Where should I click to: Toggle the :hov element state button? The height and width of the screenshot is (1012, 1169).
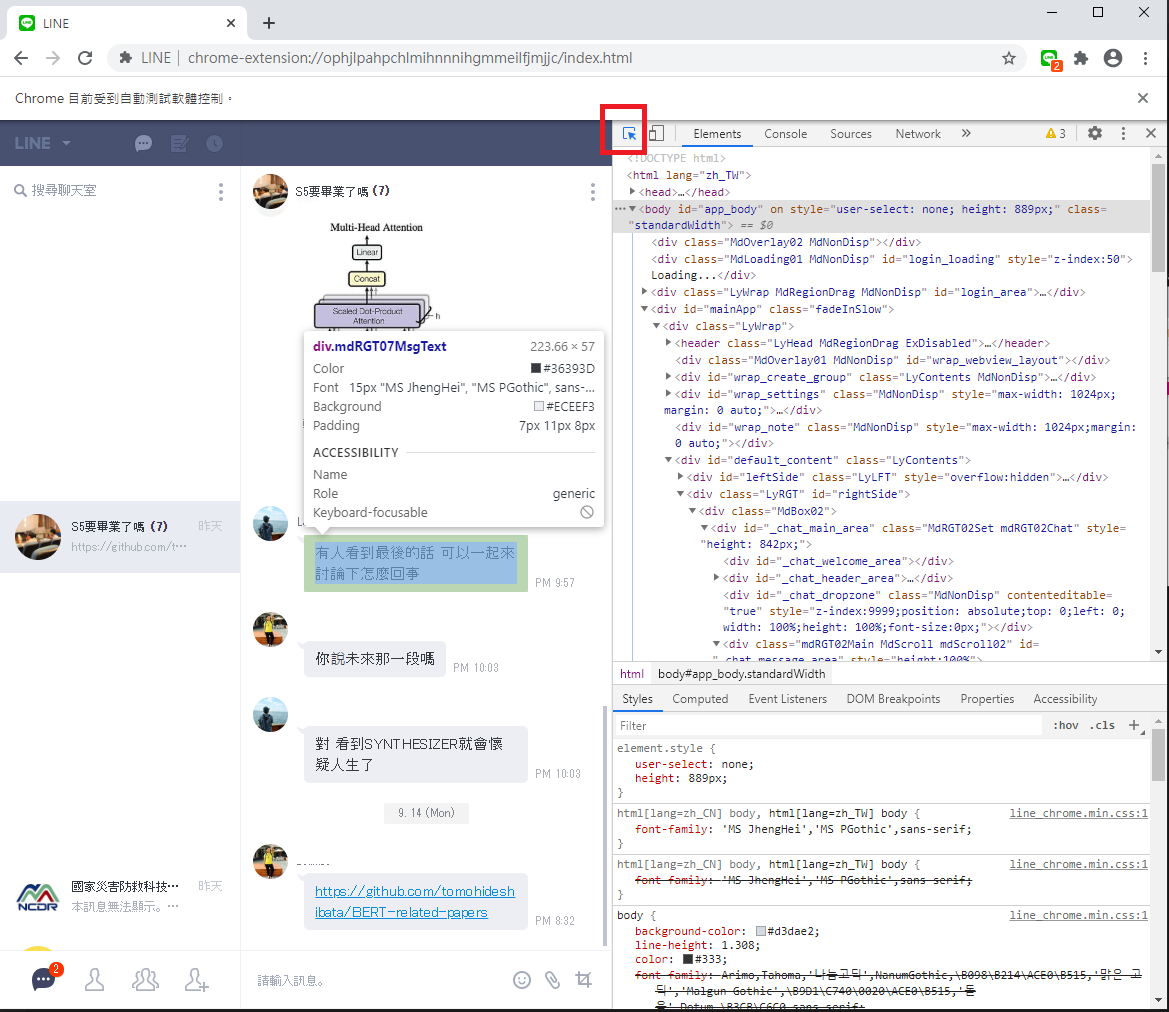1065,725
